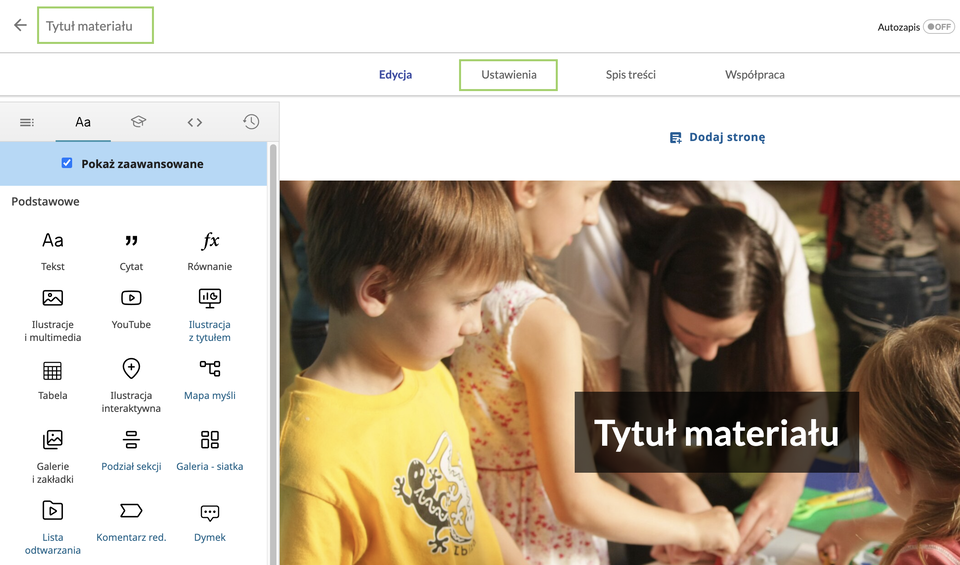Open the history clock panel tab
Viewport: 960px width, 565px height.
click(x=251, y=122)
